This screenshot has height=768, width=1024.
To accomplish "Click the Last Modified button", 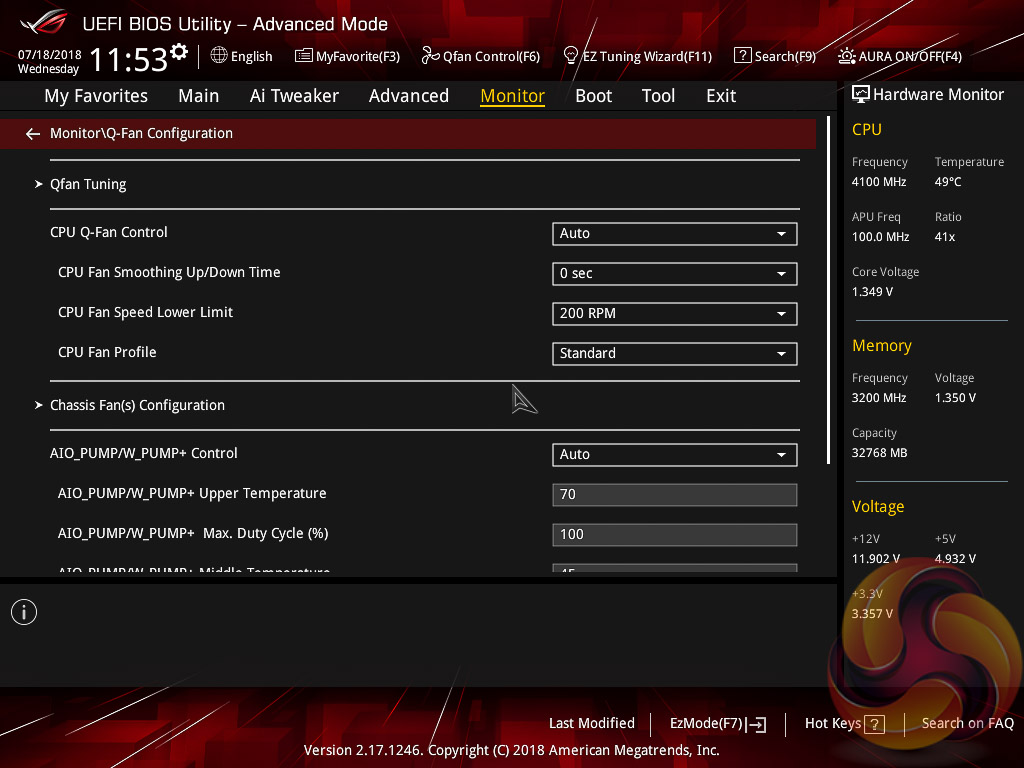I will 592,724.
